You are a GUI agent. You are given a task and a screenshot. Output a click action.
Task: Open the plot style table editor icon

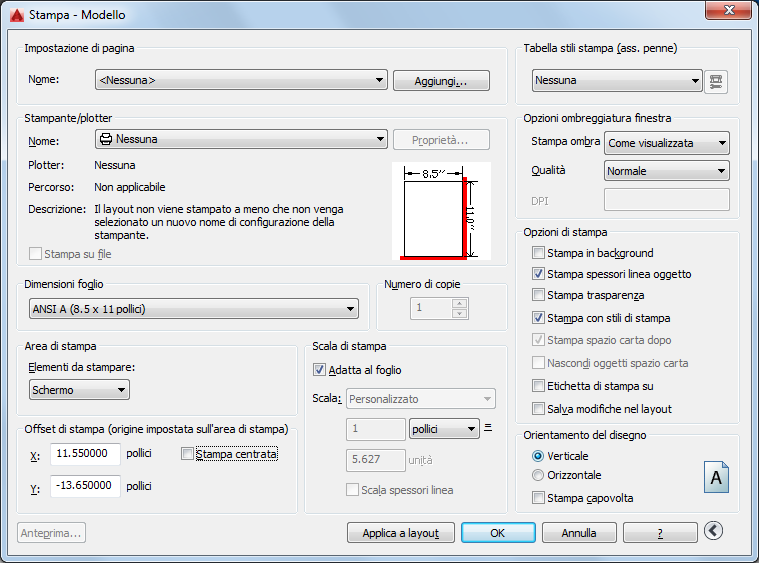pos(716,81)
